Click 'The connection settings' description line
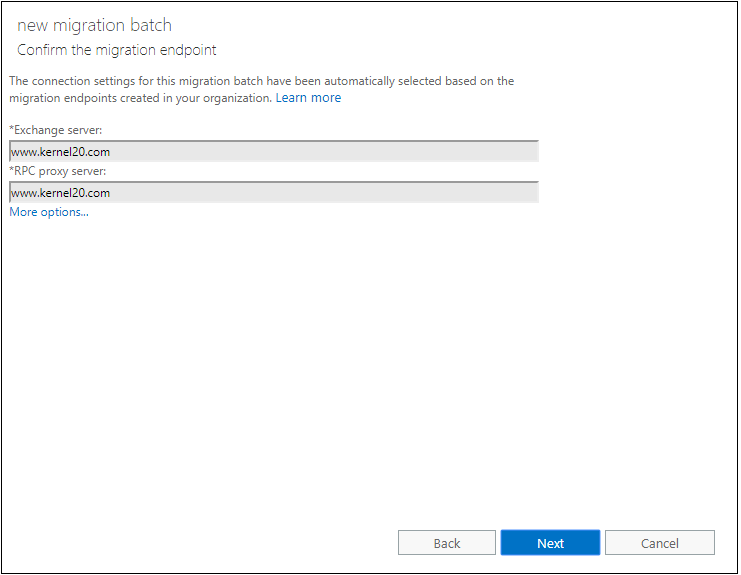The width and height of the screenshot is (741, 575). pos(261,81)
